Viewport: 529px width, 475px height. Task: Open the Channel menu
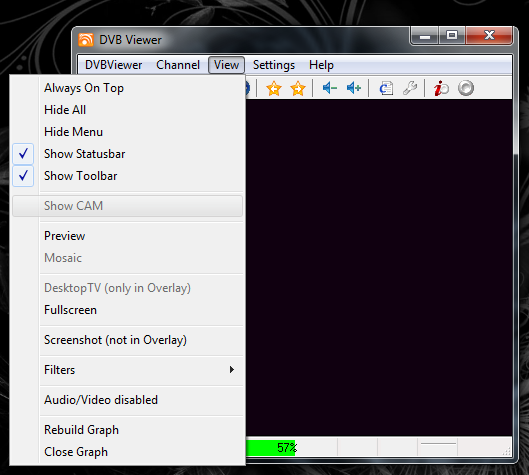coord(178,65)
